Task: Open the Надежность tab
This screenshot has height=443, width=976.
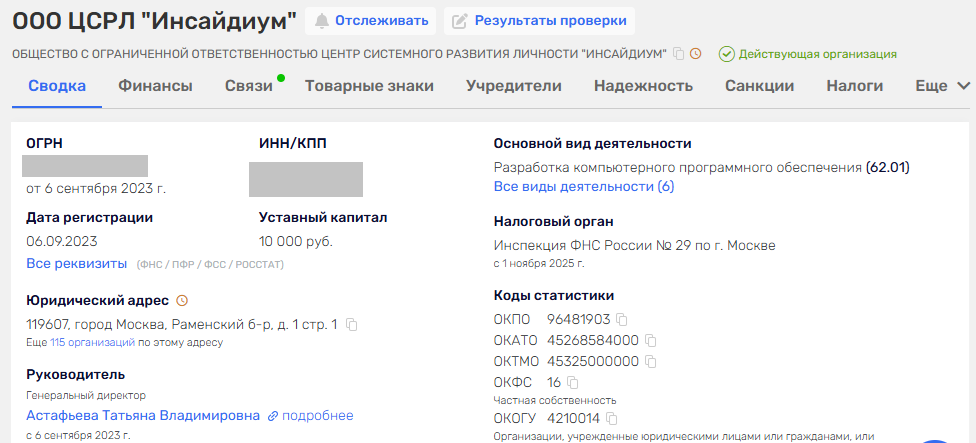Action: pos(644,86)
